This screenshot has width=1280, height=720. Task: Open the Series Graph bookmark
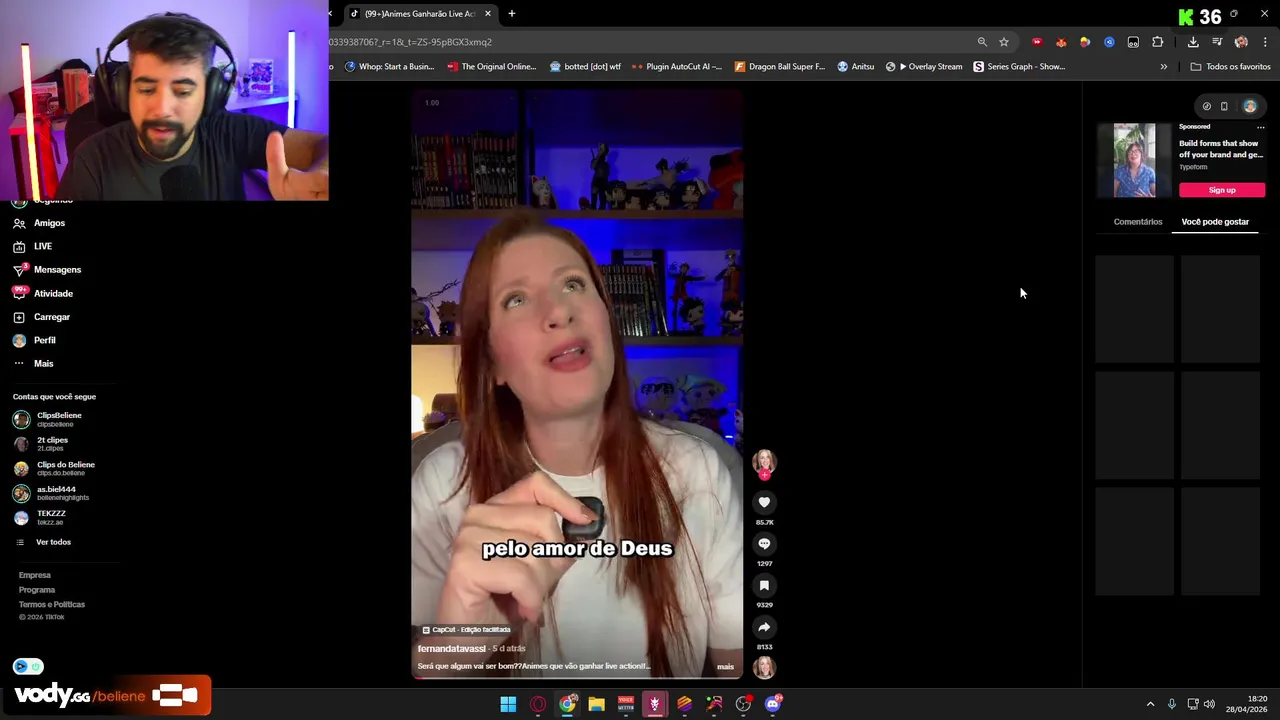point(1019,67)
